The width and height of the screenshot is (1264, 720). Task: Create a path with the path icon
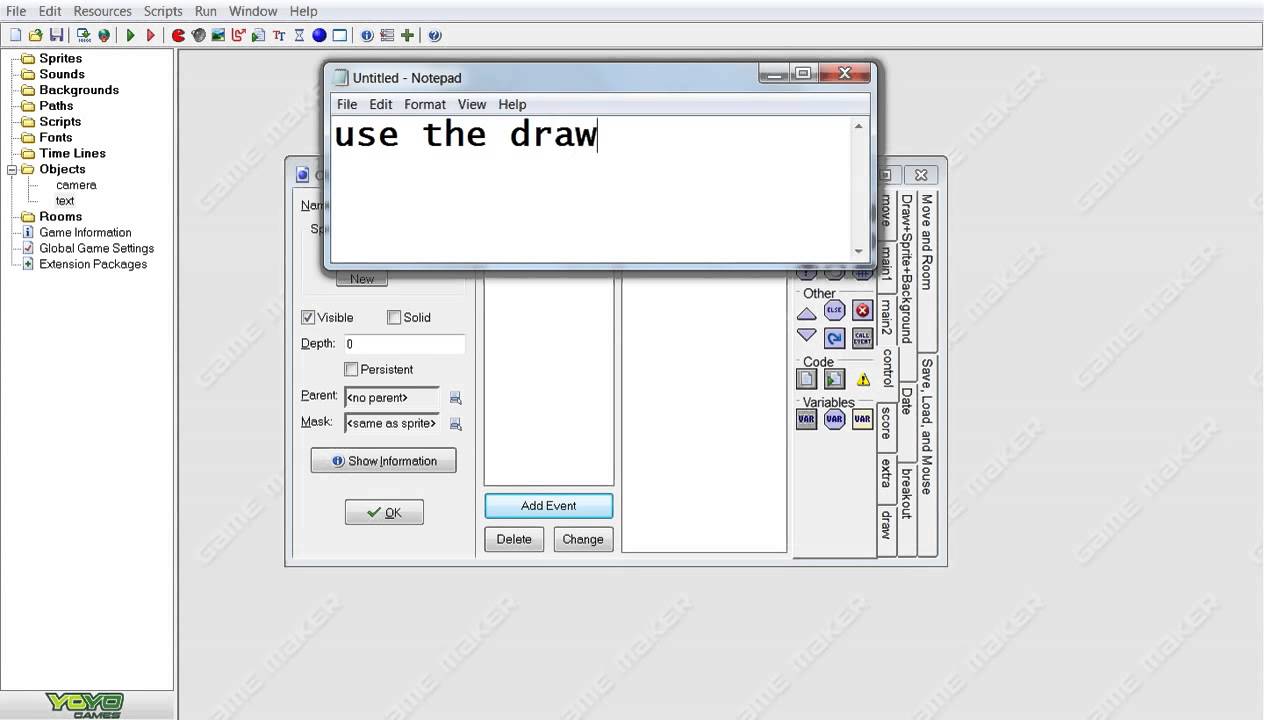tap(238, 35)
